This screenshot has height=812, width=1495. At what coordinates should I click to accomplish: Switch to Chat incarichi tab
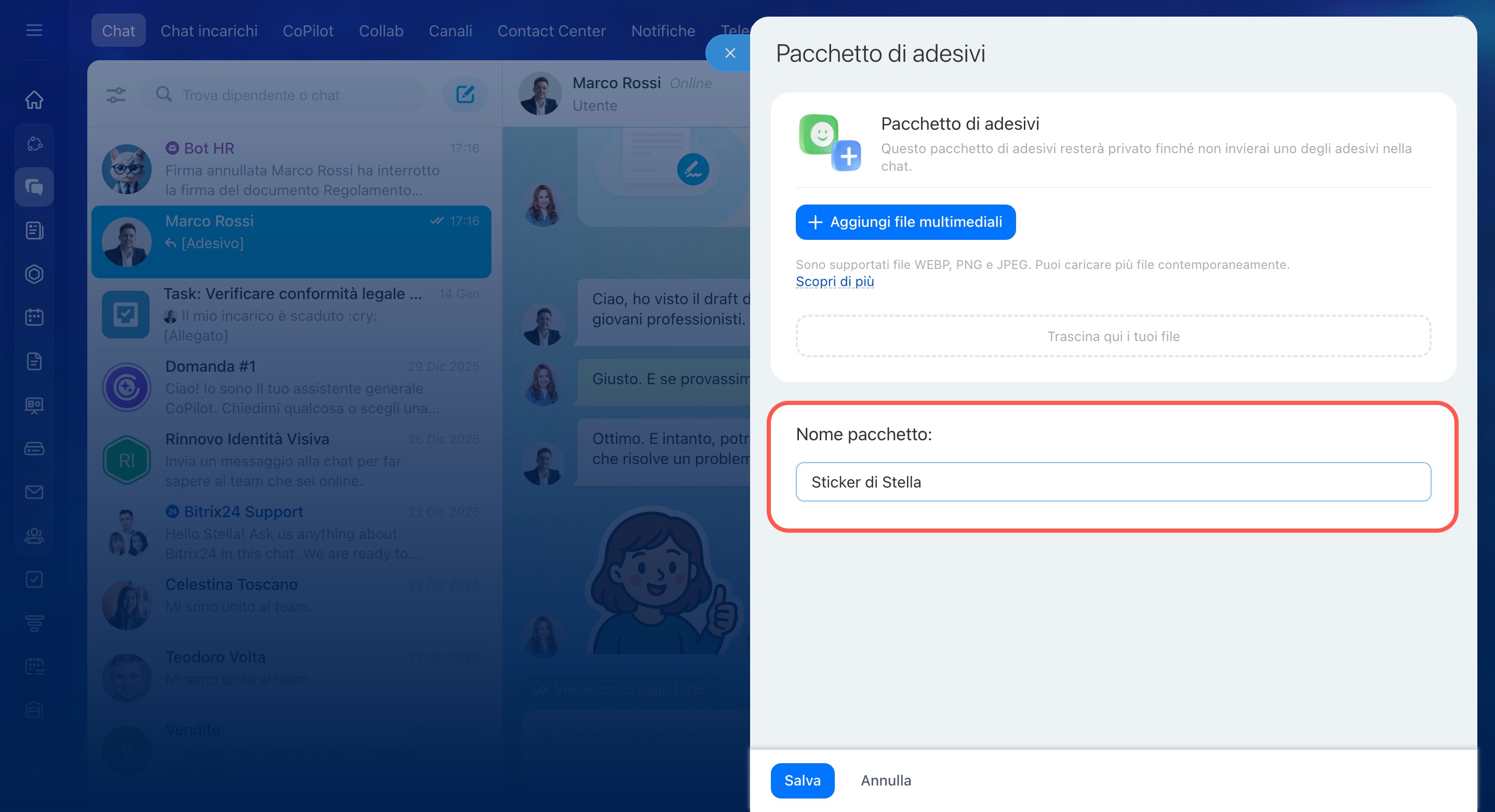[x=209, y=31]
